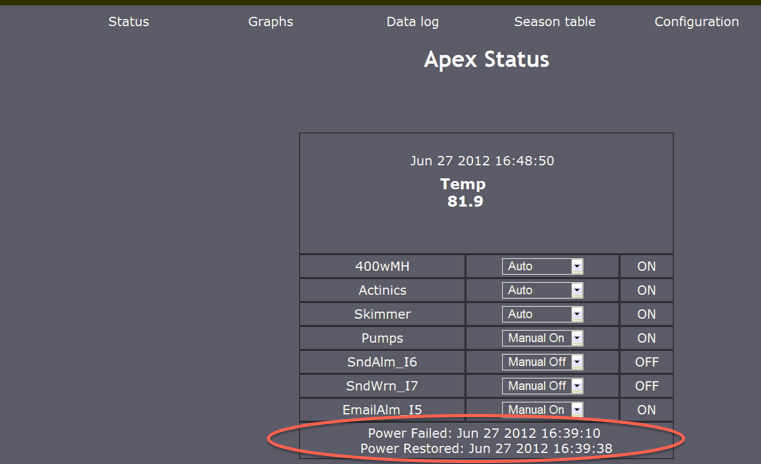Click the Jun 27 2012 16:48:50 timestamp
Image resolution: width=761 pixels, height=464 pixels.
pos(482,160)
